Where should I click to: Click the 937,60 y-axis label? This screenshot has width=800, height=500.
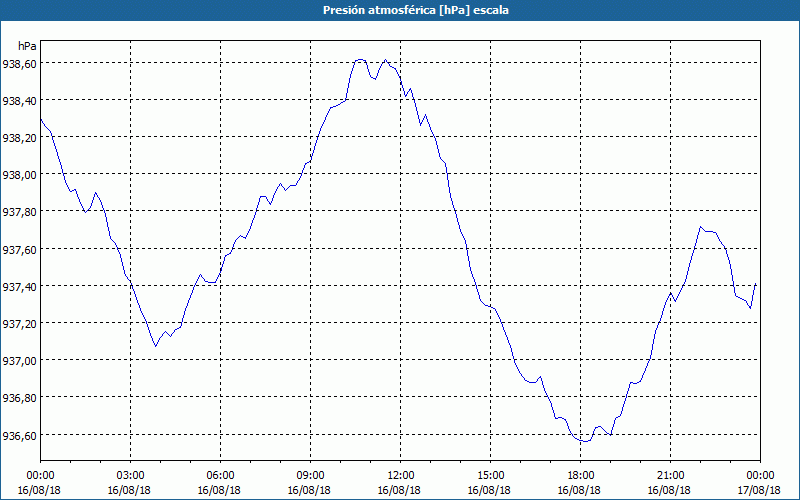pyautogui.click(x=19, y=249)
